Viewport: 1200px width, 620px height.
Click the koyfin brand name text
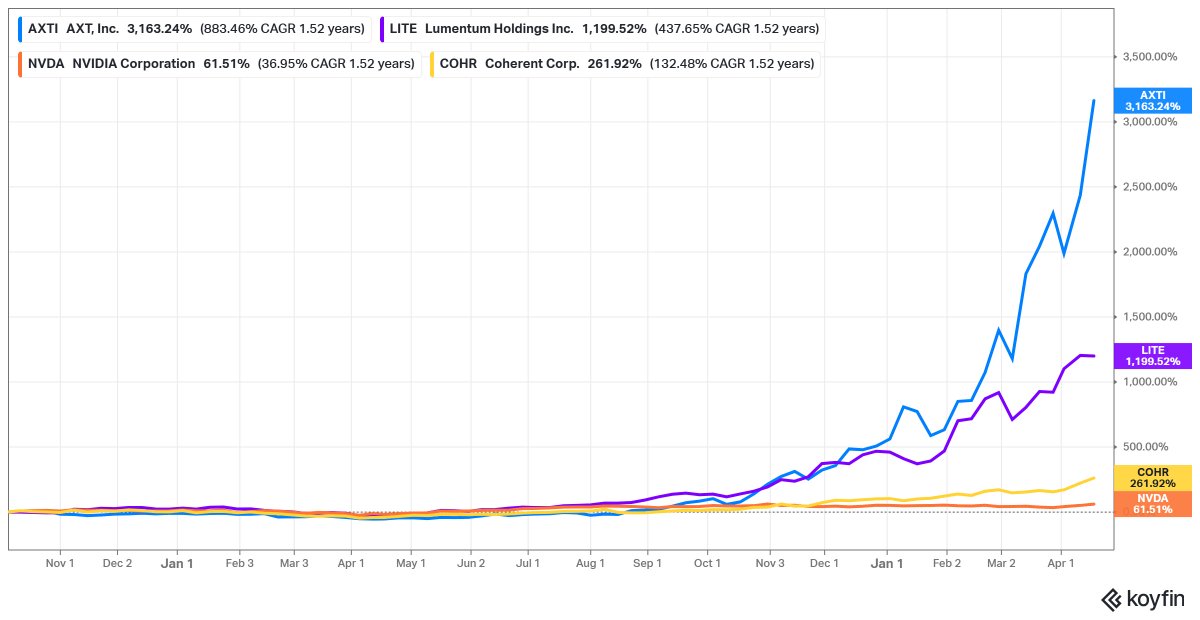pyautogui.click(x=1155, y=600)
